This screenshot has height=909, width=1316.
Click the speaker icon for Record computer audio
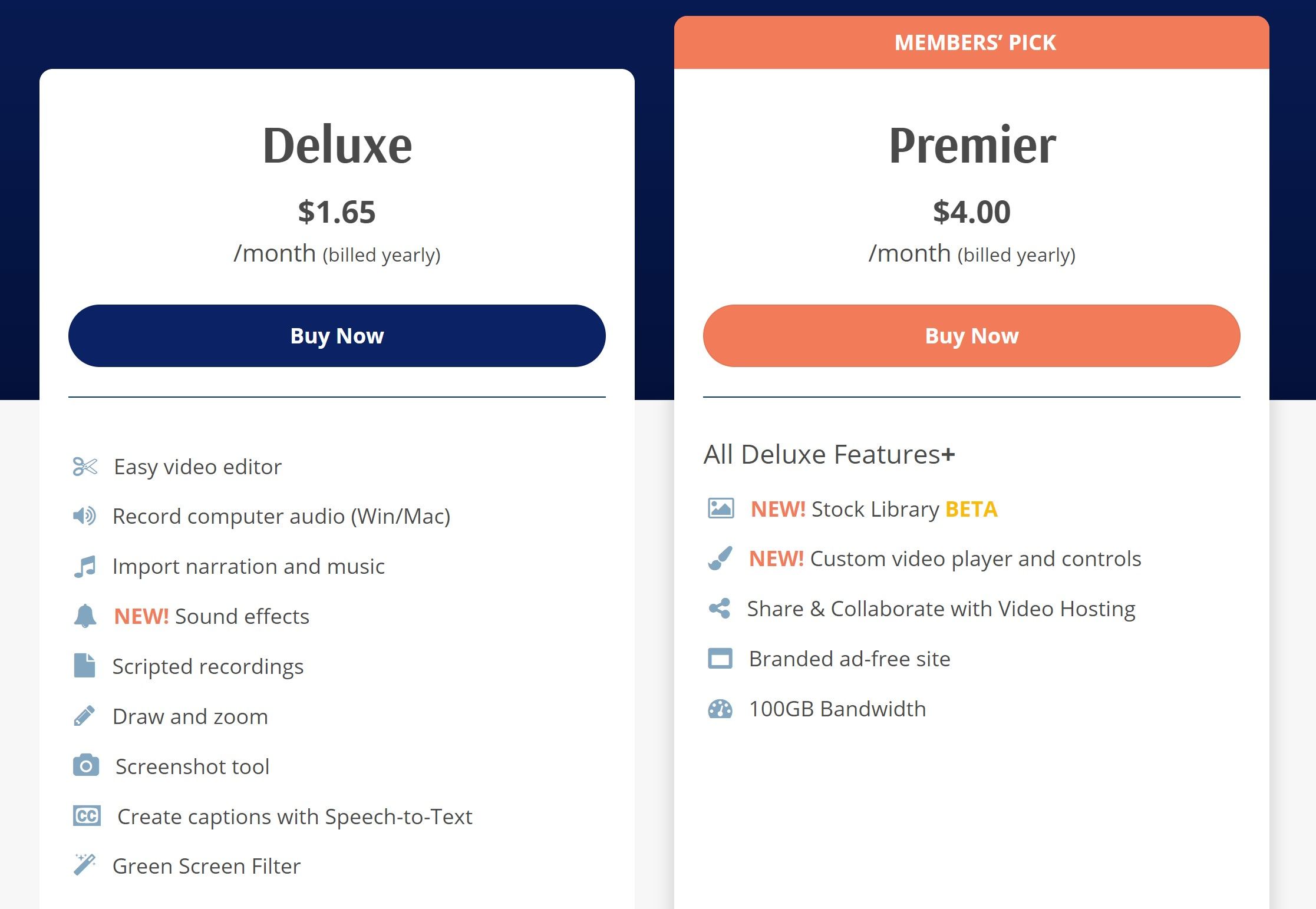pos(85,516)
